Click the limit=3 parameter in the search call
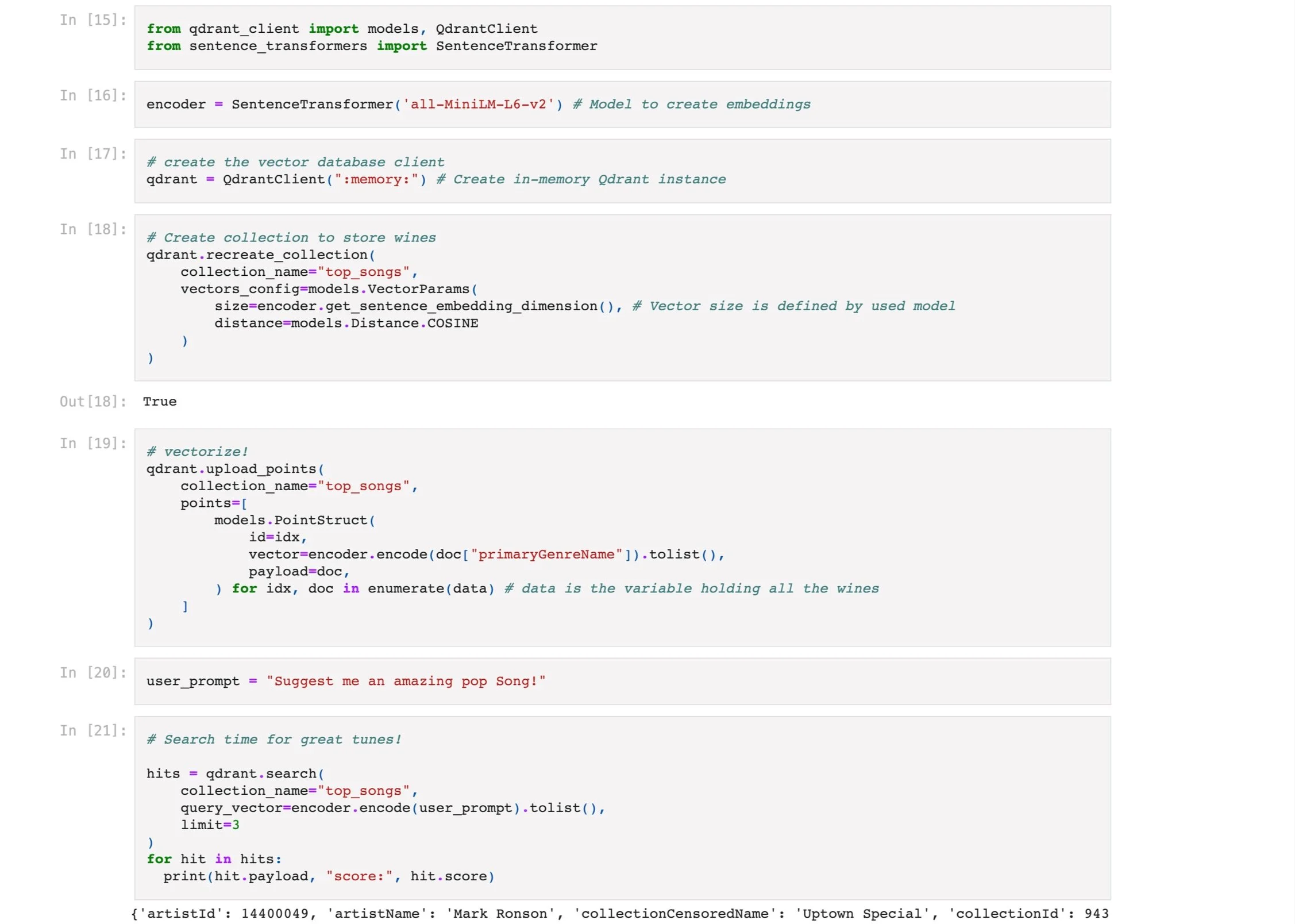 pos(211,825)
